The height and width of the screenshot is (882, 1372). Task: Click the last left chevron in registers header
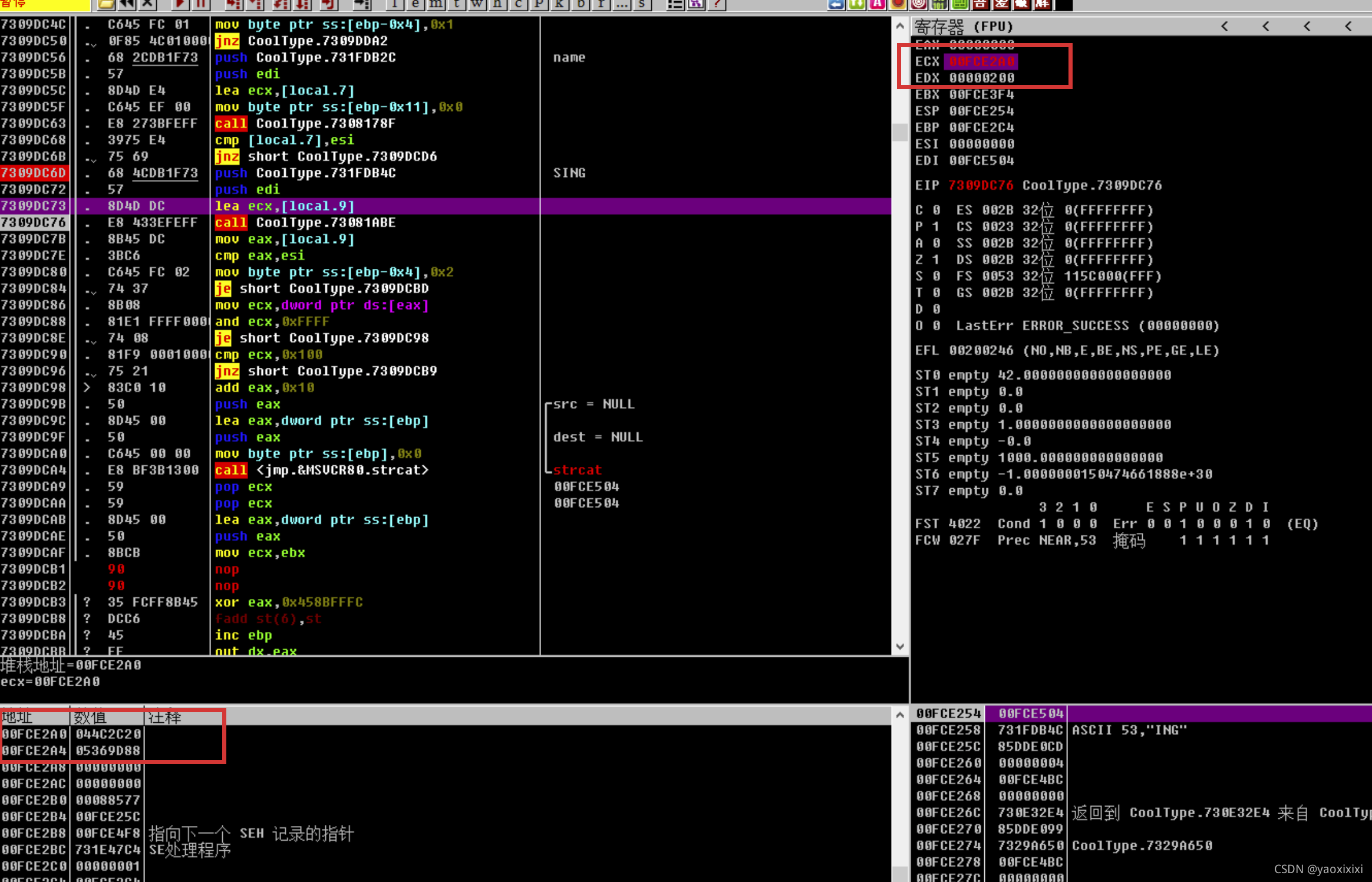click(1348, 26)
